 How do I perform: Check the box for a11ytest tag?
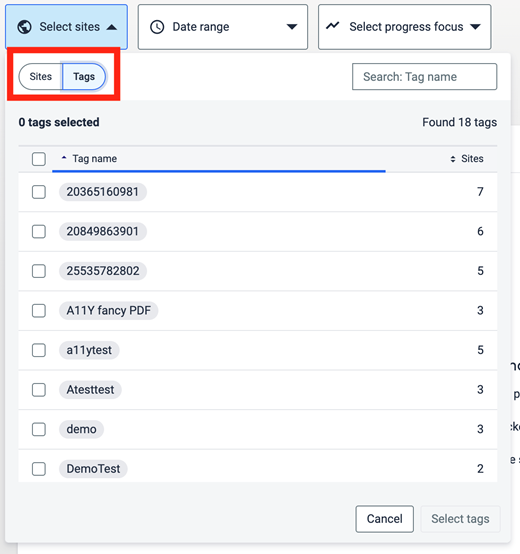[39, 350]
